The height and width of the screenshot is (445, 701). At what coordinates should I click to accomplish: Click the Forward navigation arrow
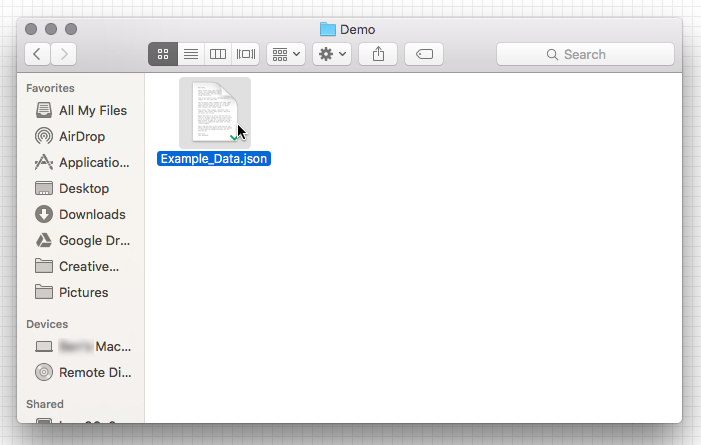point(64,54)
